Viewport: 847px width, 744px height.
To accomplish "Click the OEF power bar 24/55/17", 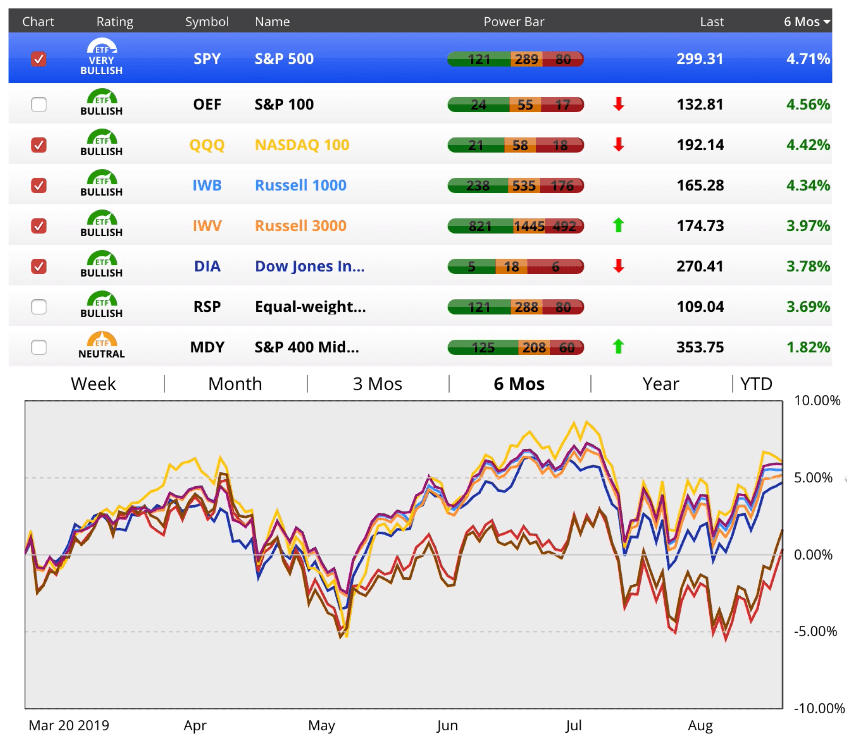I will [516, 104].
